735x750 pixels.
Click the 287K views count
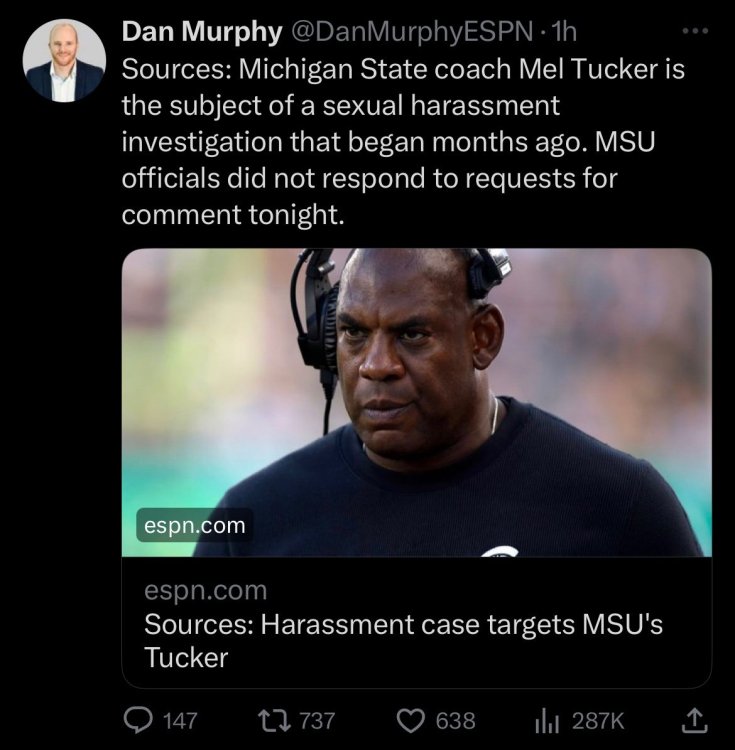[x=598, y=720]
